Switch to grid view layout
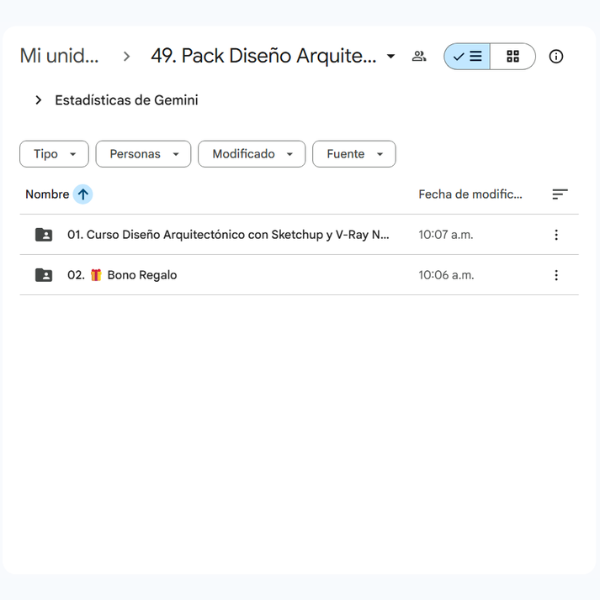Viewport: 600px width, 600px height. (513, 57)
